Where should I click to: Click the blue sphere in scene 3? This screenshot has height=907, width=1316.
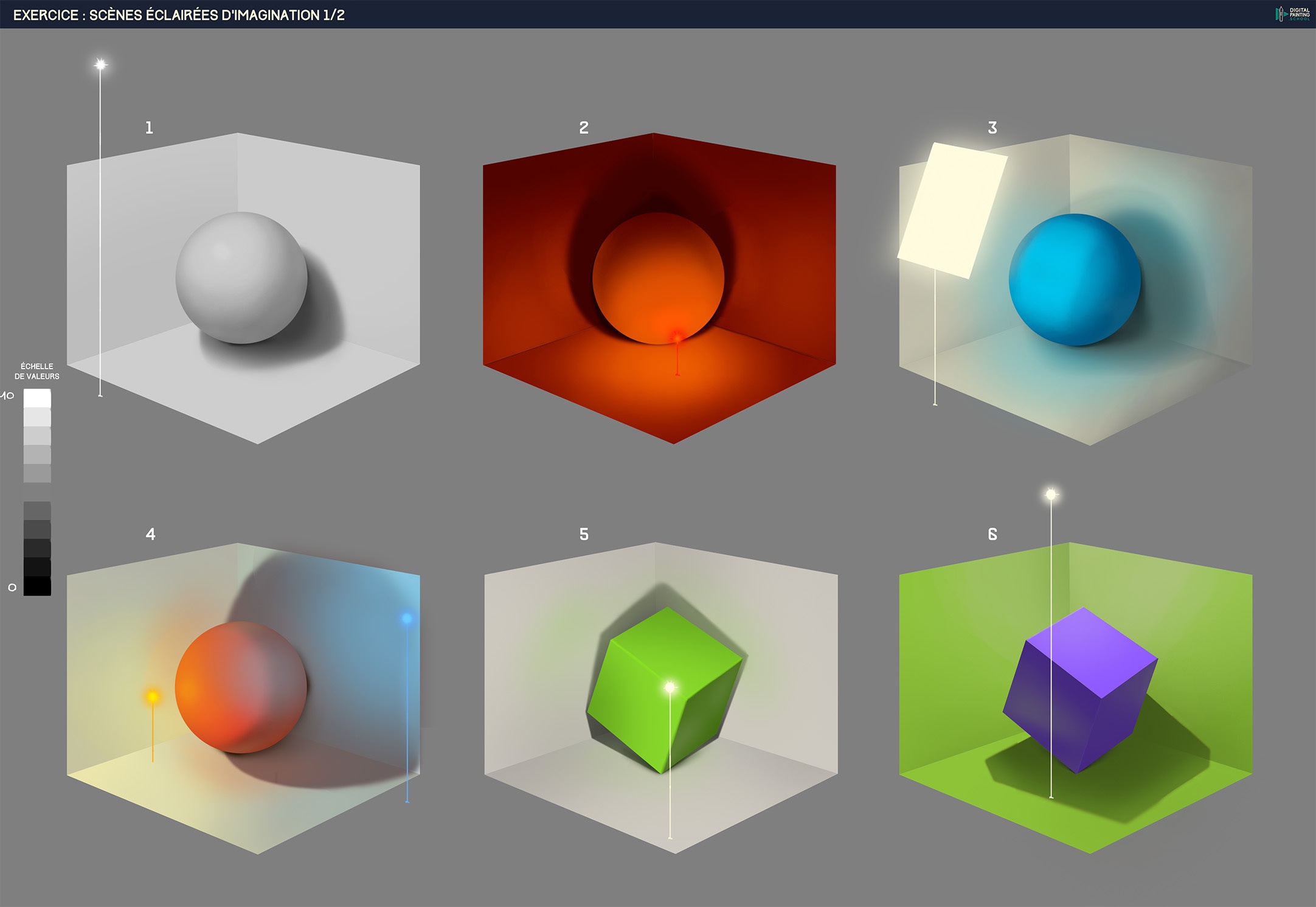pyautogui.click(x=1075, y=280)
